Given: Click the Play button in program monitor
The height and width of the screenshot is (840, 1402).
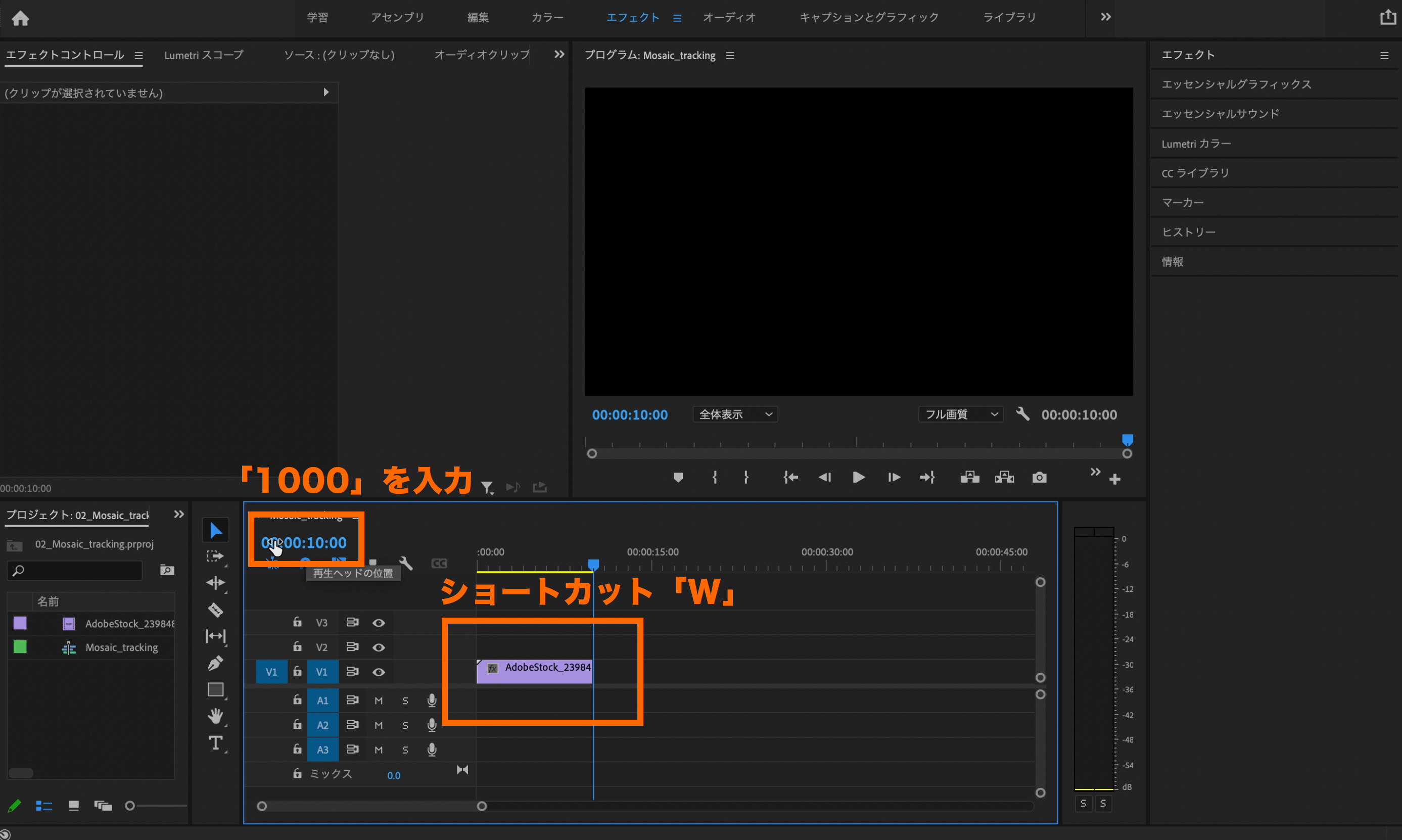Looking at the screenshot, I should (x=858, y=478).
